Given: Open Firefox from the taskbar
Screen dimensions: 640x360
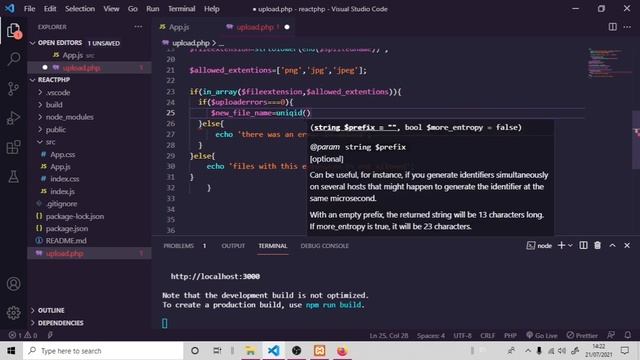Looking at the screenshot, I should pos(342,351).
